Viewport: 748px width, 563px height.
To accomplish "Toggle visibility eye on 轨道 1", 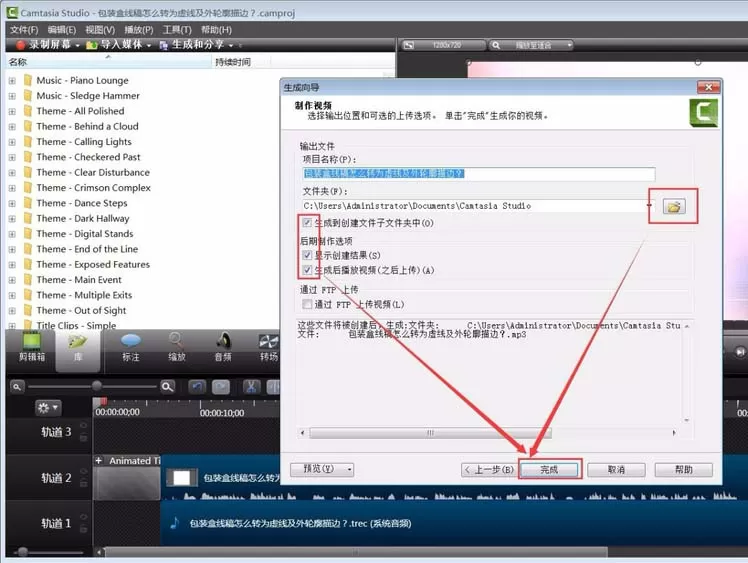I will click(x=83, y=517).
